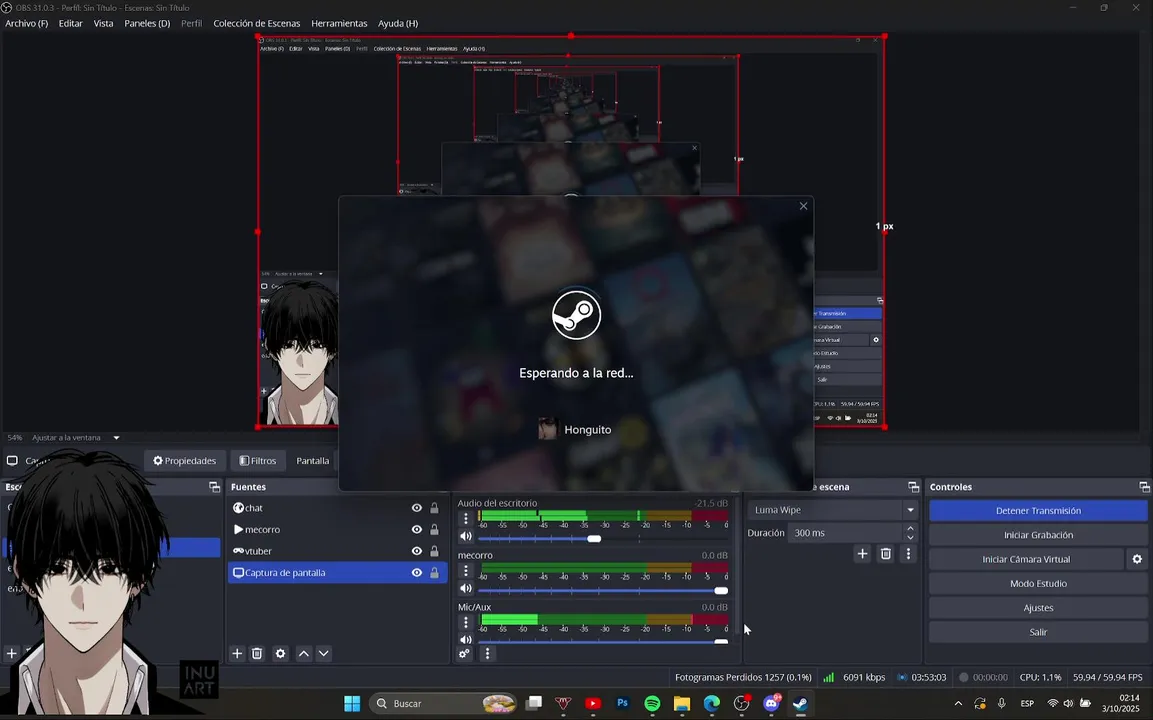The image size is (1153, 720).
Task: Open Ajustes in the Controles panel
Action: [1038, 607]
